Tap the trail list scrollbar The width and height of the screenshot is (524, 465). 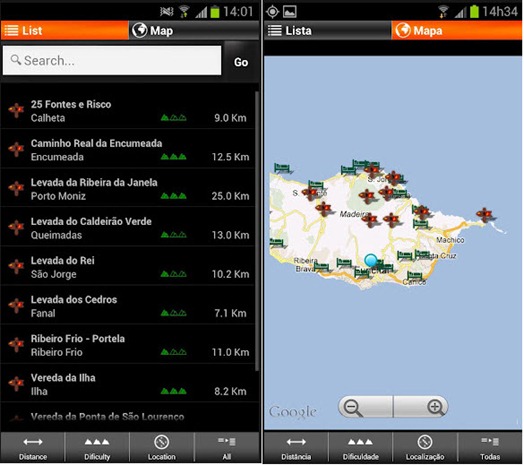(x=257, y=231)
